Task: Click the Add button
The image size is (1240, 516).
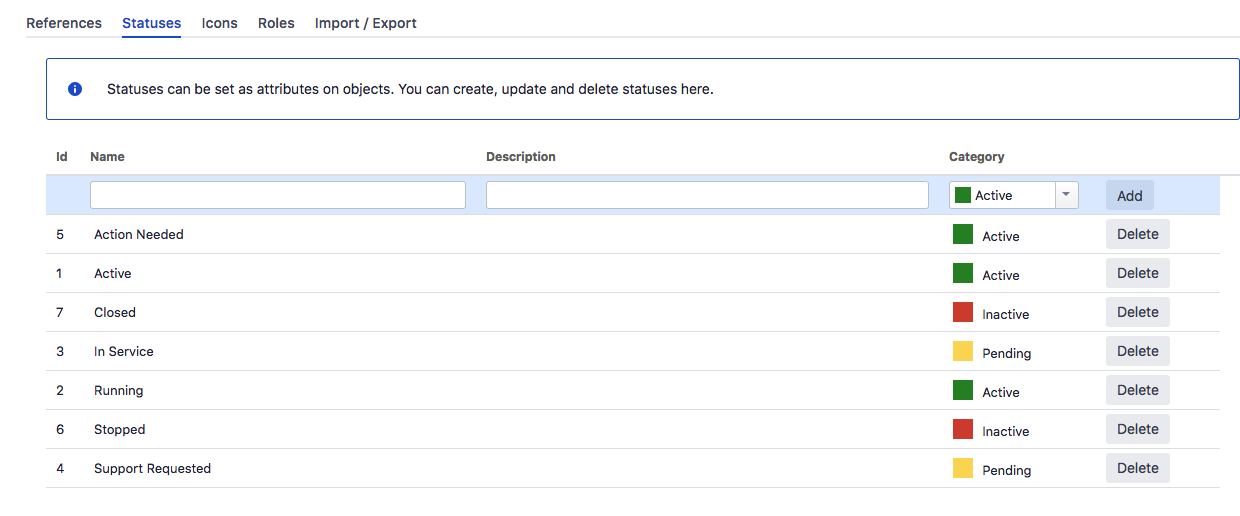Action: click(1130, 195)
